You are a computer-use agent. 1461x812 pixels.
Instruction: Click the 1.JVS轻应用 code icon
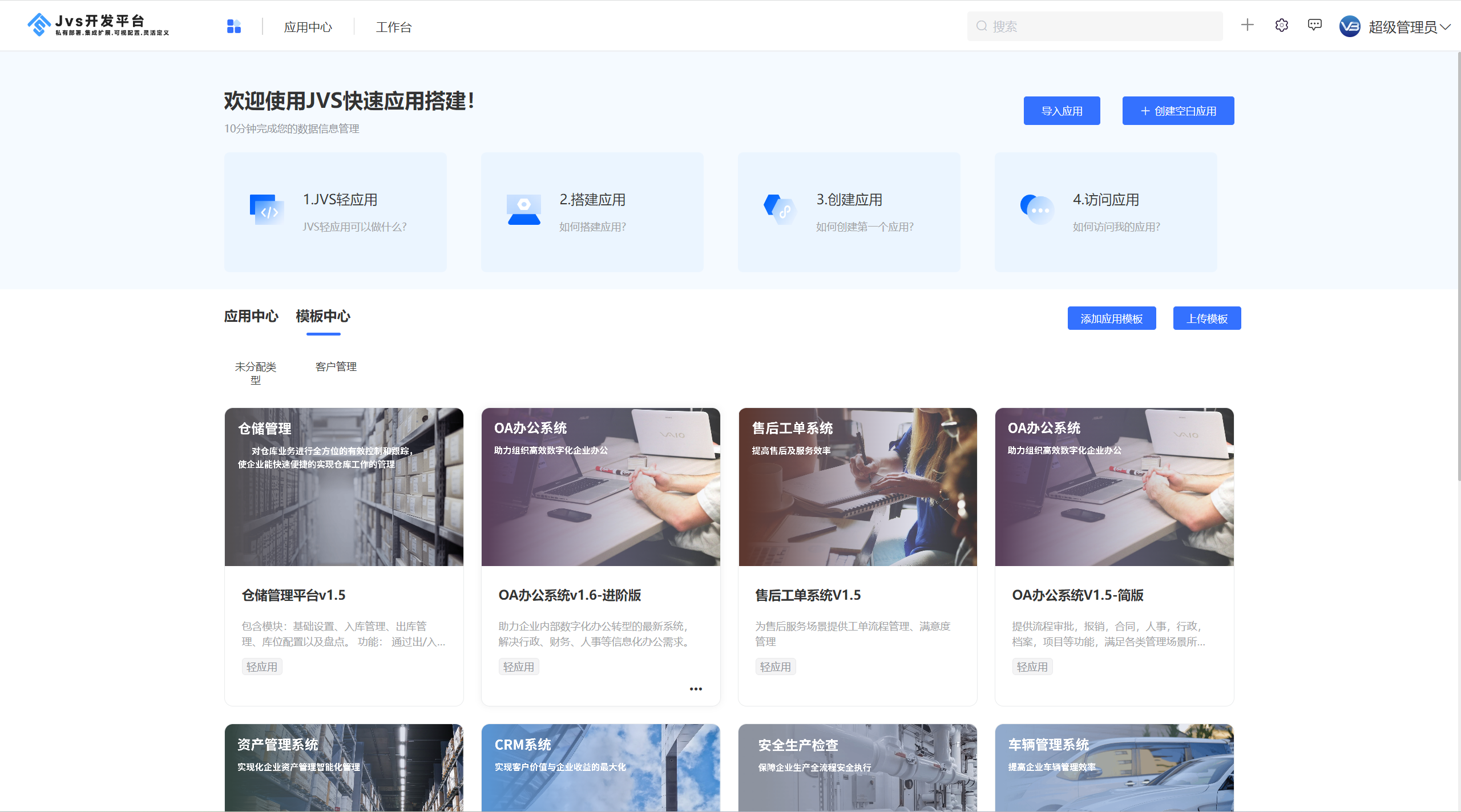(x=267, y=209)
